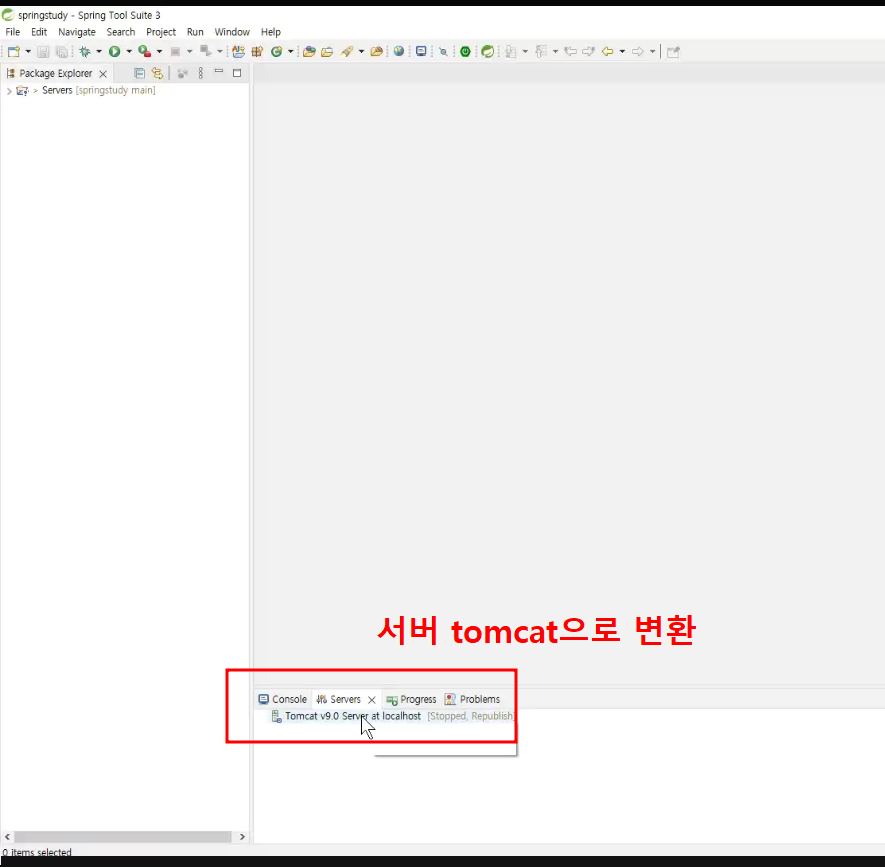This screenshot has width=885, height=867.
Task: Click the Package Explorer horizontal scrollbar
Action: (122, 837)
